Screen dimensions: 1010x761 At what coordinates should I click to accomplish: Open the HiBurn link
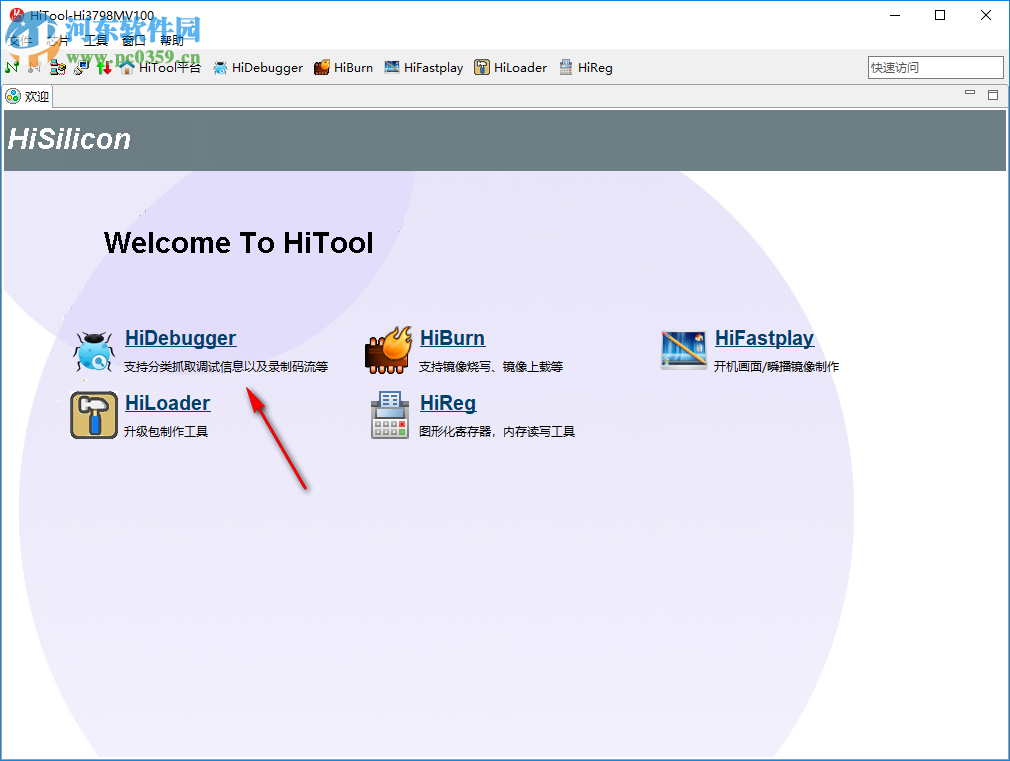[x=452, y=338]
